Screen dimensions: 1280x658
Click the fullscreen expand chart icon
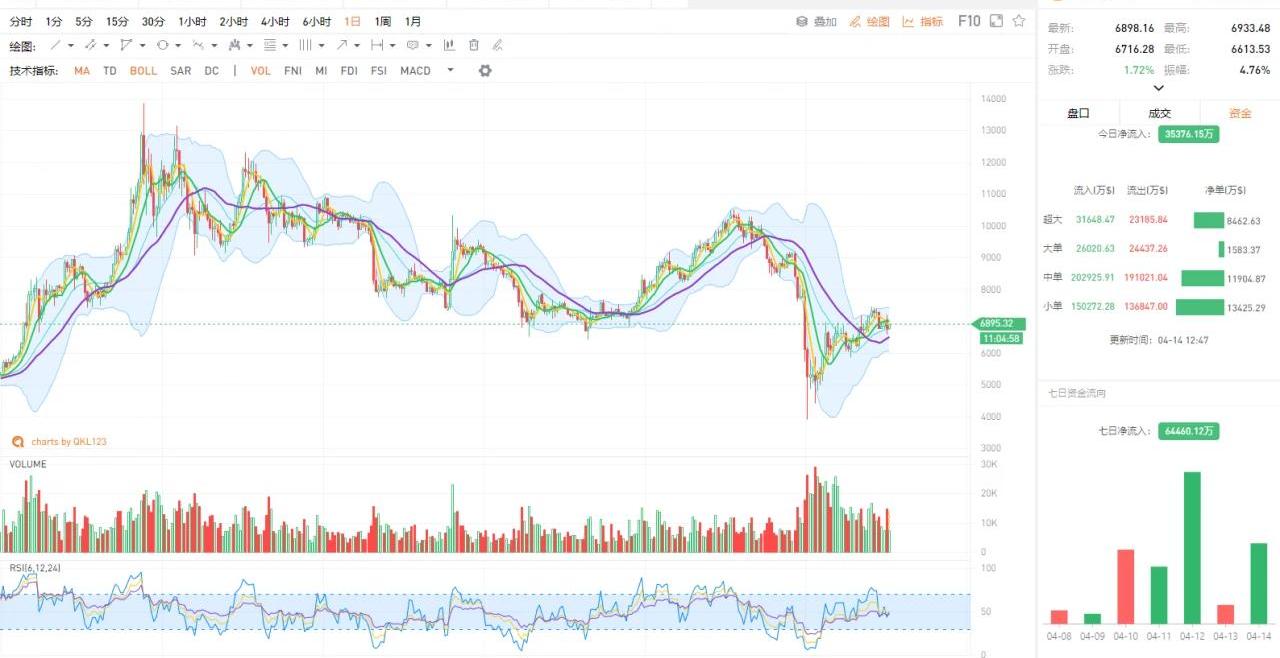click(x=996, y=21)
